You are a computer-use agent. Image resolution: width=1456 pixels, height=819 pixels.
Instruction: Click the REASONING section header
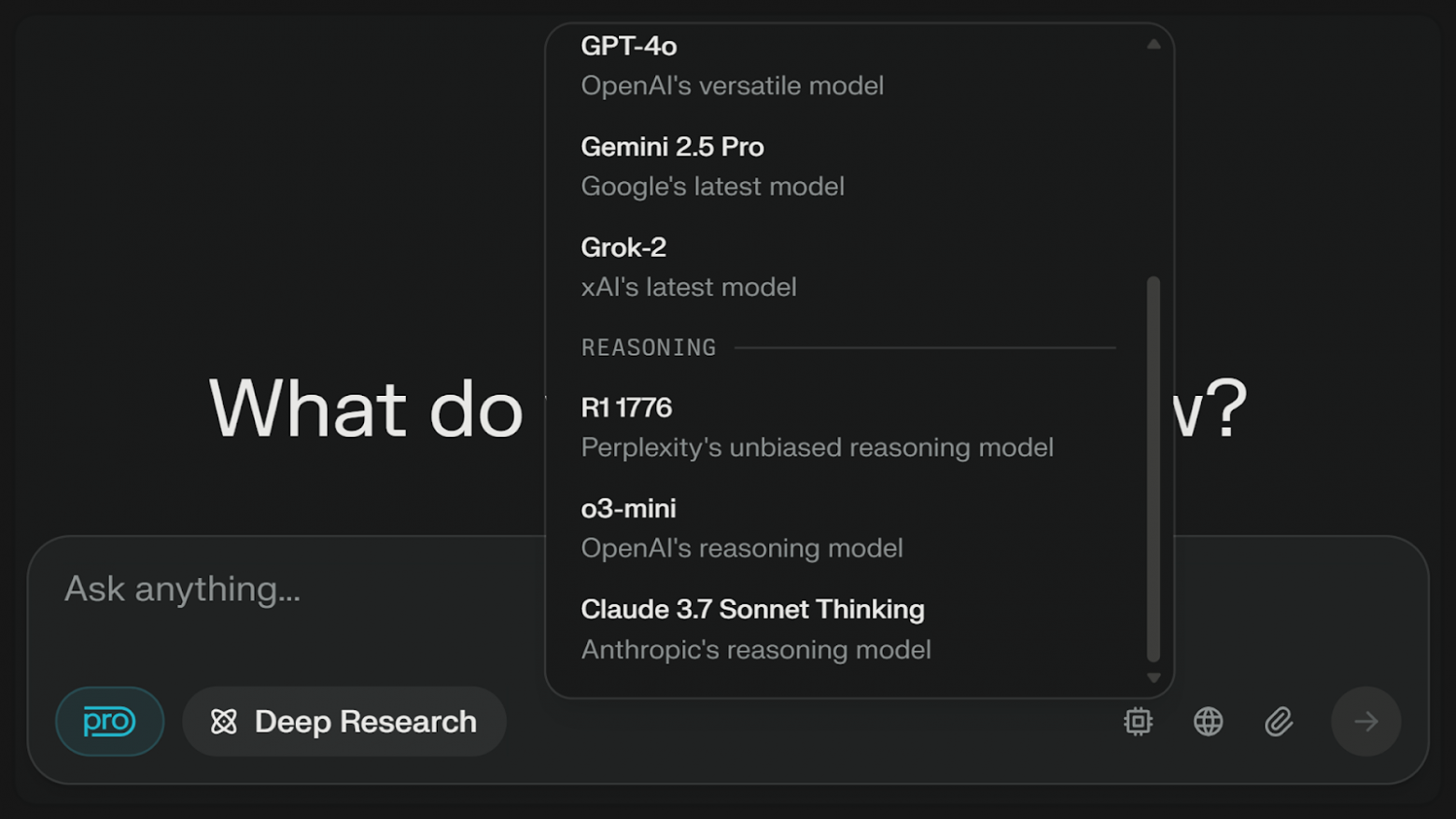pos(649,347)
